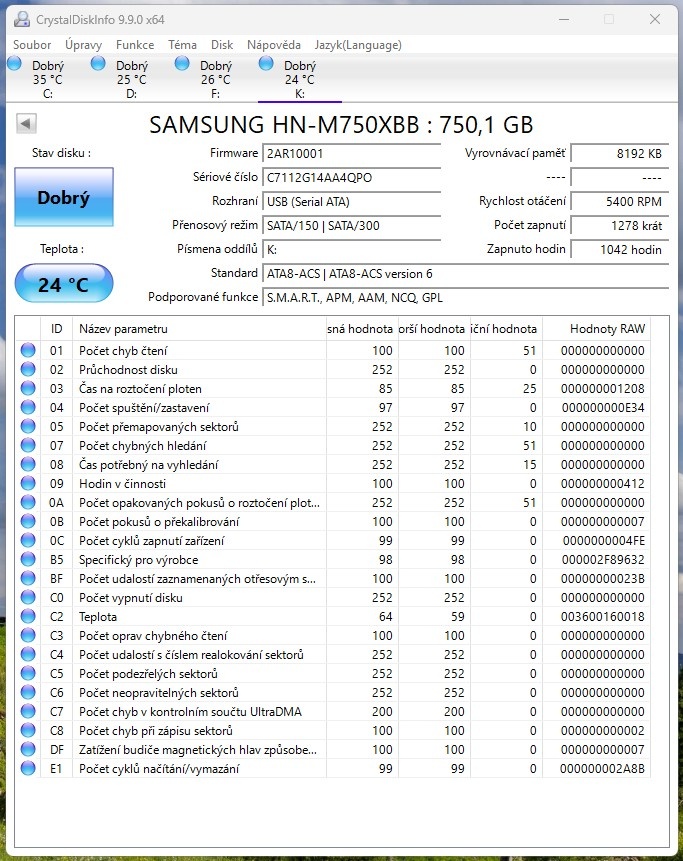Click the blue status dot of attribute 01
The image size is (683, 861).
pos(28,350)
